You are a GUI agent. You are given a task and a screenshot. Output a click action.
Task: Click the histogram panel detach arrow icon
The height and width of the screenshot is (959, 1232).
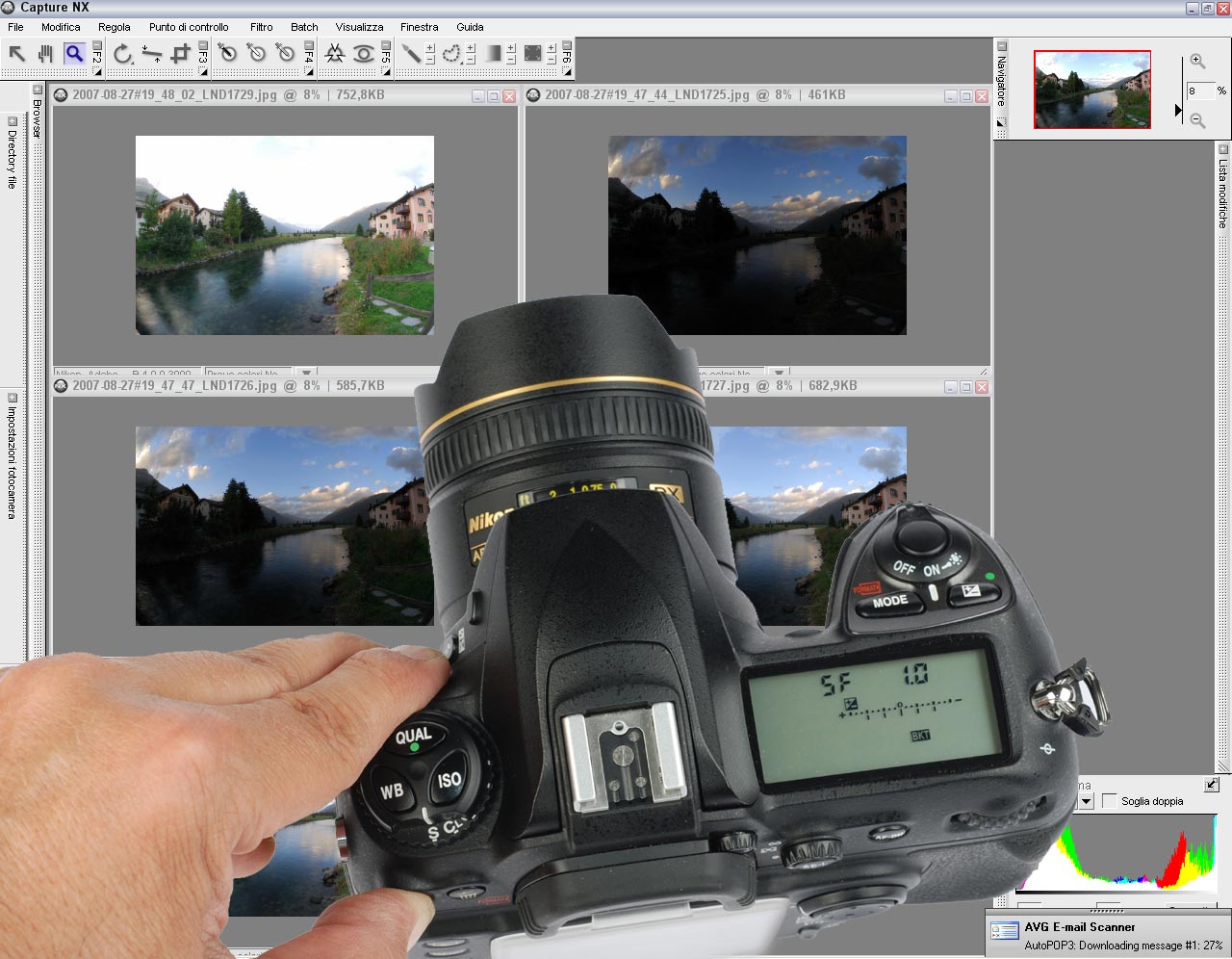coord(1212,785)
